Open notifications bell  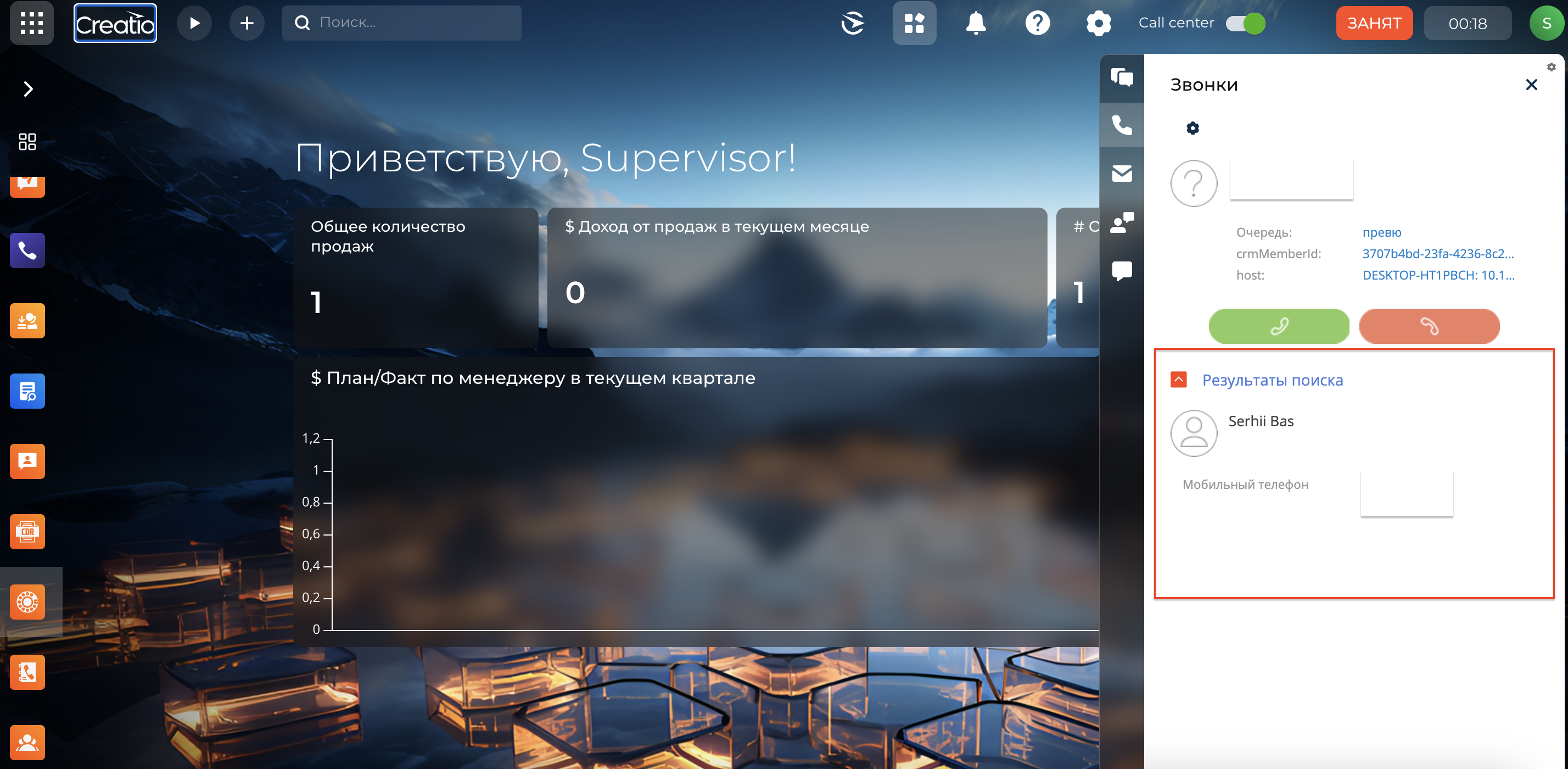point(976,23)
